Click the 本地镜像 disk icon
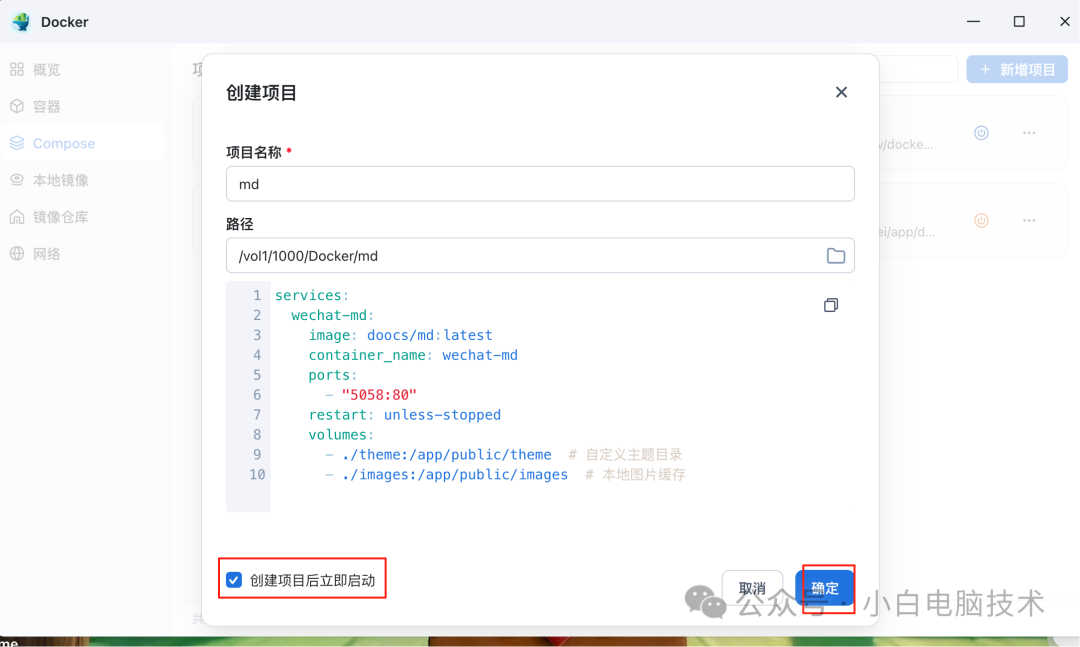The height and width of the screenshot is (647, 1080). [17, 180]
